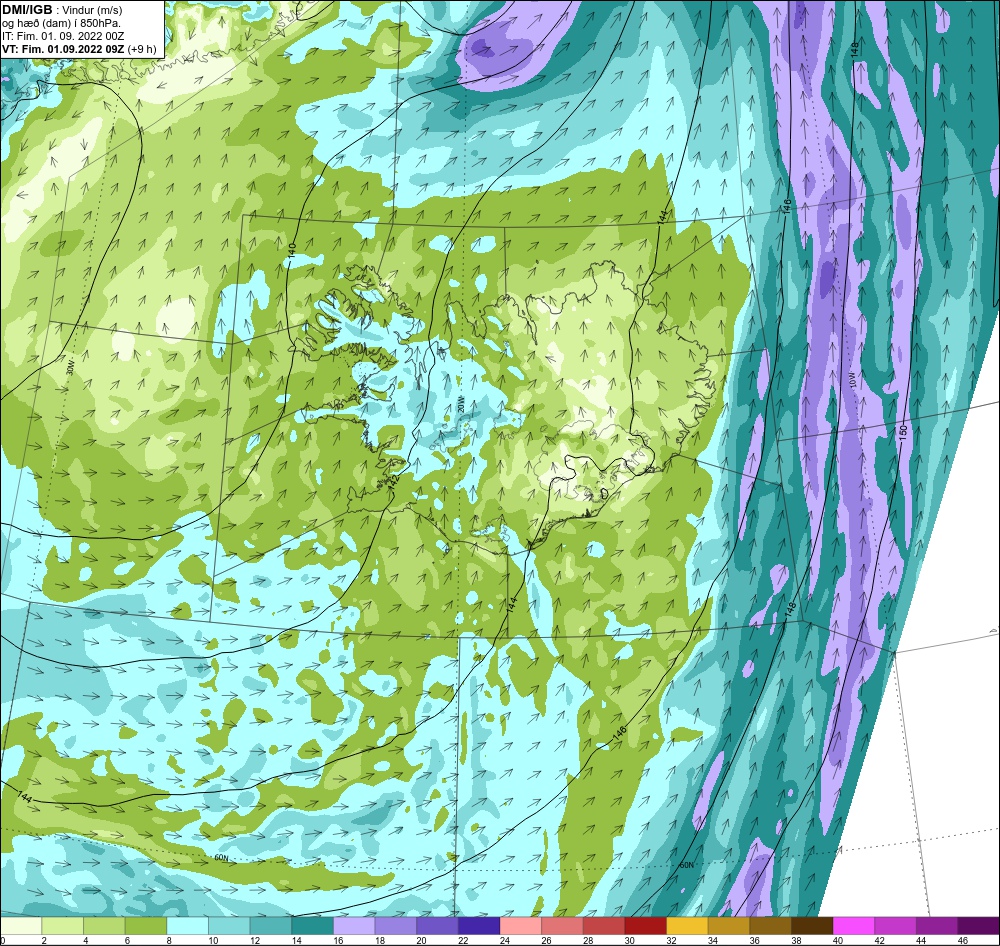Click the 20W longitude label
This screenshot has height=946, width=1000.
pyautogui.click(x=460, y=406)
